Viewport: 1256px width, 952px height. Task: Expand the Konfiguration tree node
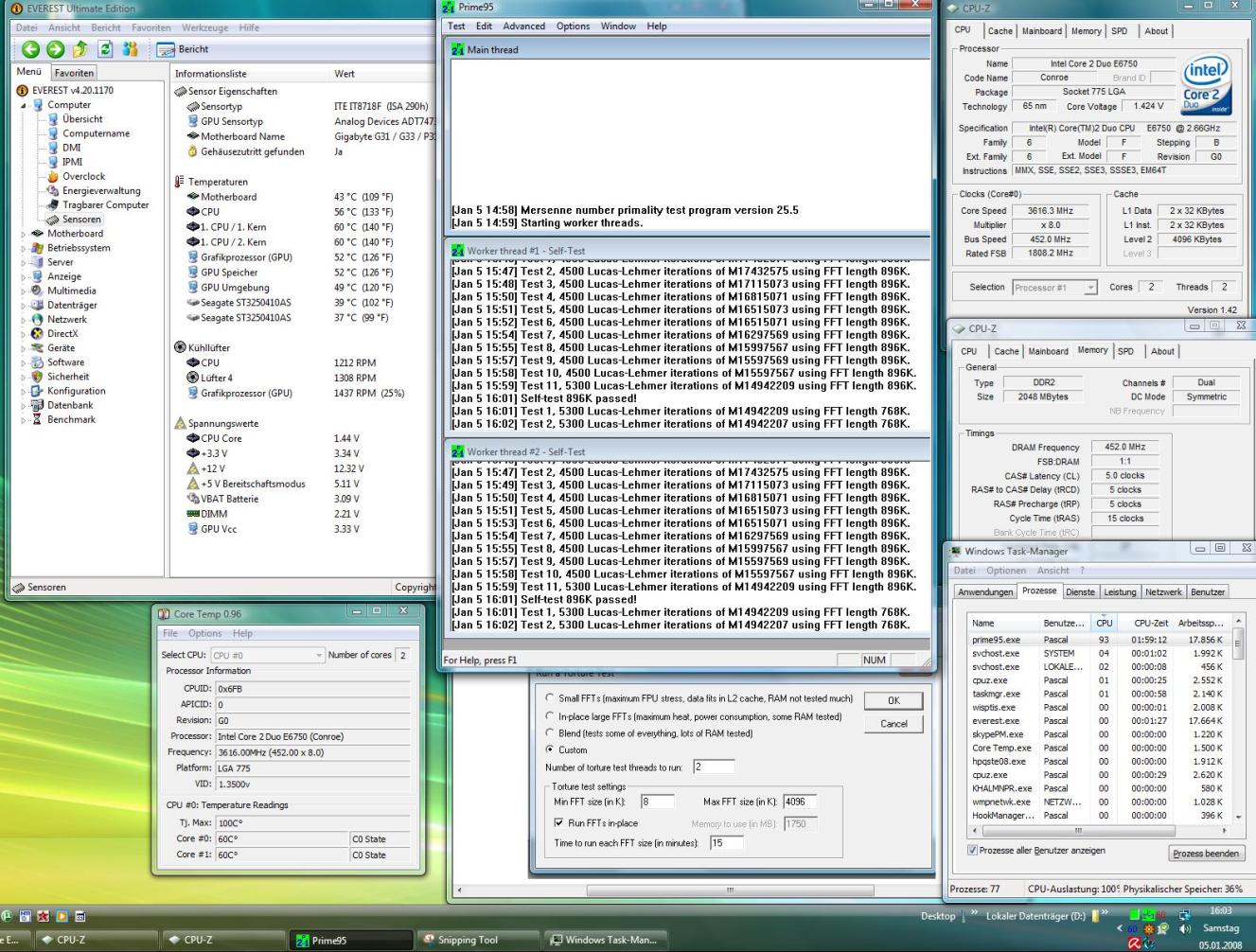click(x=24, y=391)
